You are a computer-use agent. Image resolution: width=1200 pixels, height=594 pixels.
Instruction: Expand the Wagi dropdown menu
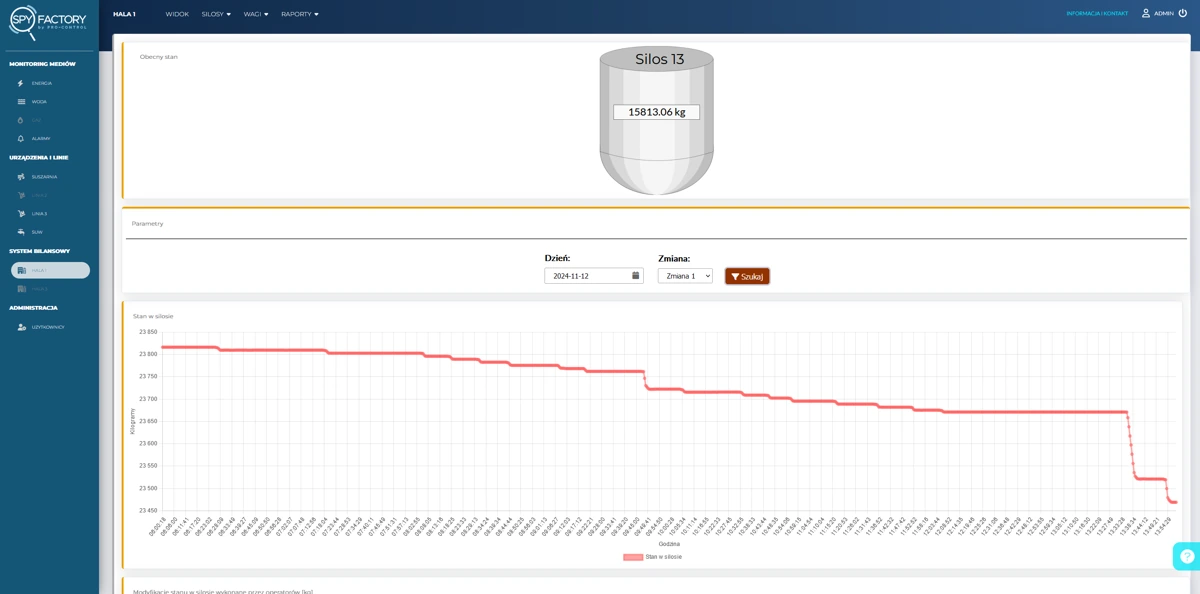[256, 15]
